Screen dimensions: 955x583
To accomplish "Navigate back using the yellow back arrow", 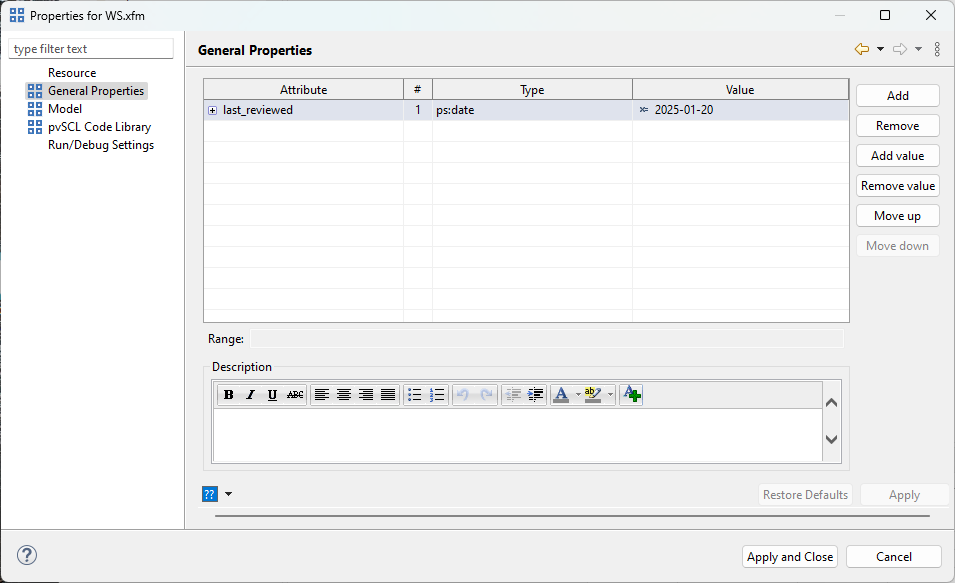I will (861, 48).
